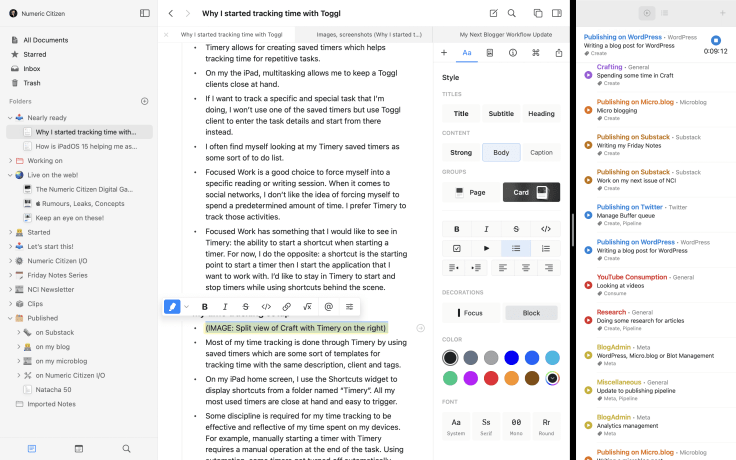Stop the running Timery timer
Viewport: 736px width, 460px height.
(715, 40)
